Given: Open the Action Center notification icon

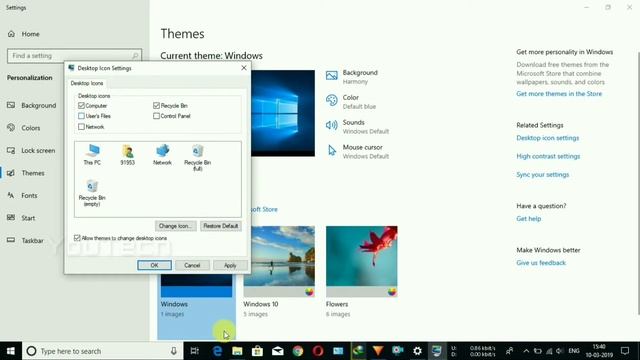Looking at the screenshot, I should (x=625, y=351).
